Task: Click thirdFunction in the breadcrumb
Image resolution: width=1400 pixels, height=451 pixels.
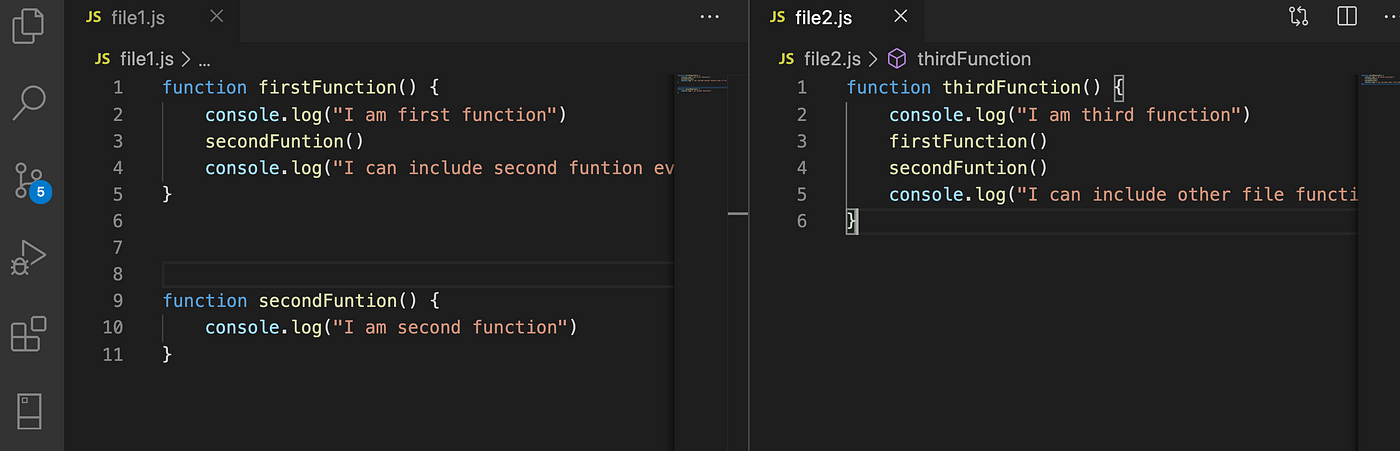Action: [x=973, y=59]
